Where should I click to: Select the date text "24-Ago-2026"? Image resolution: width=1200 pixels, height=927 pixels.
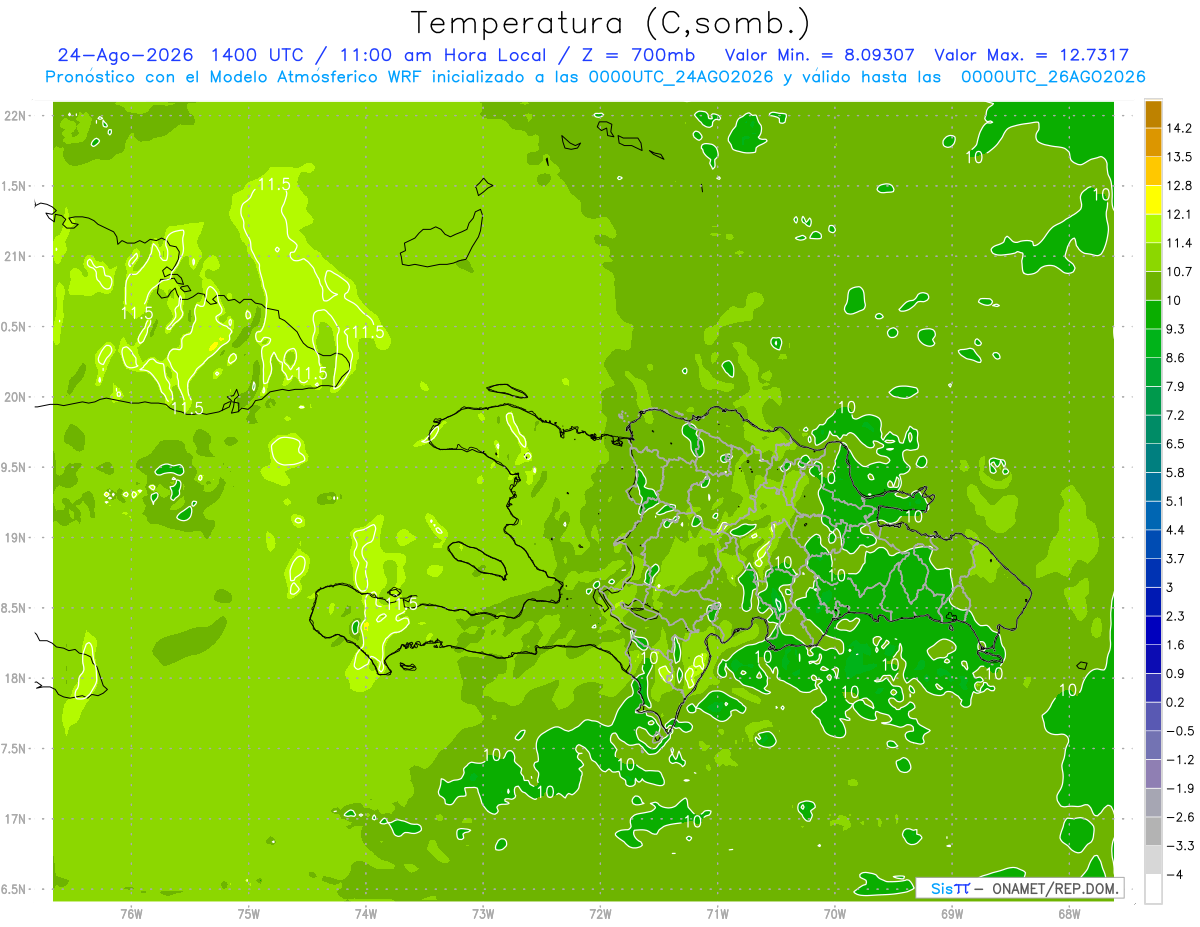point(127,55)
